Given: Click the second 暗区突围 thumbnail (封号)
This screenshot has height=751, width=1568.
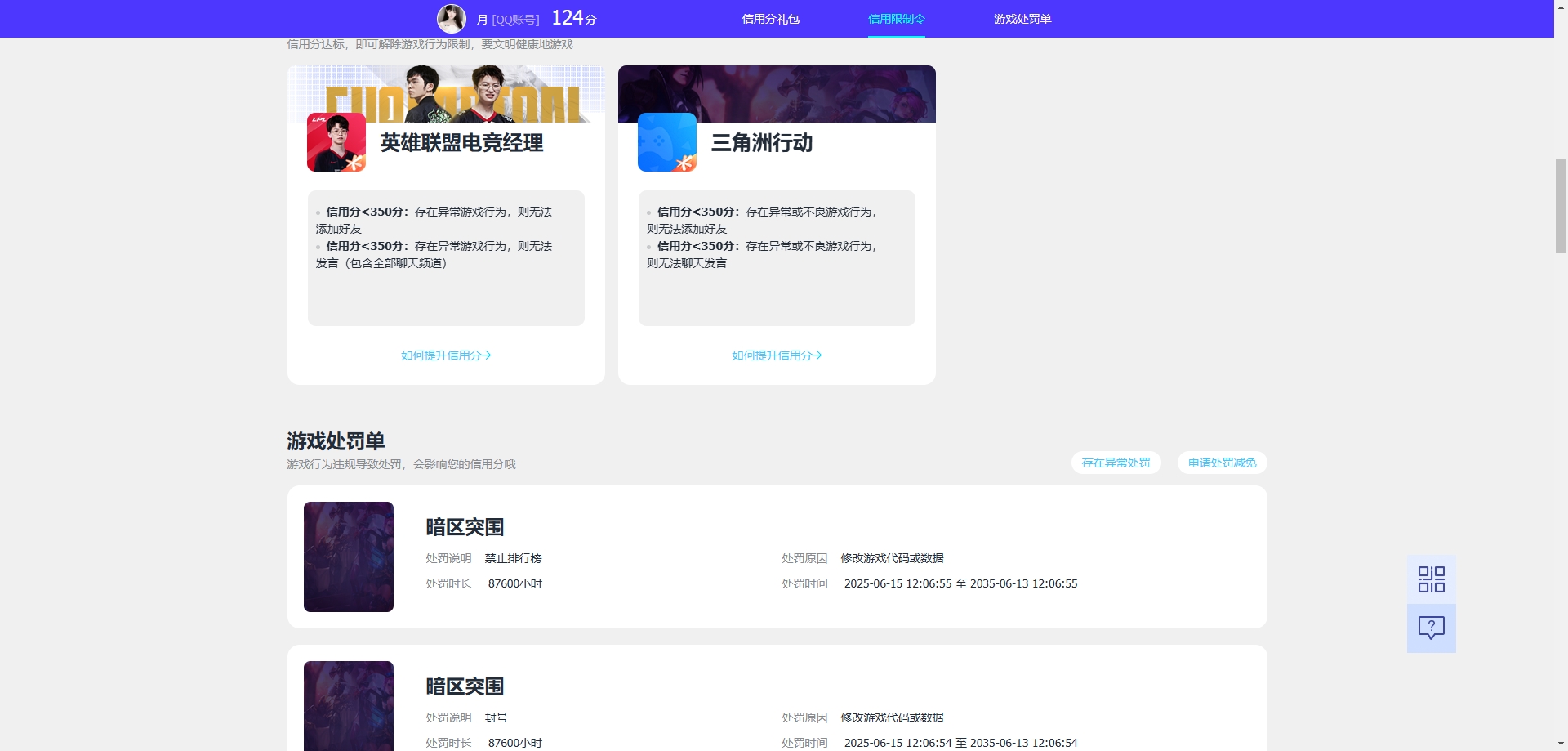Looking at the screenshot, I should point(349,706).
